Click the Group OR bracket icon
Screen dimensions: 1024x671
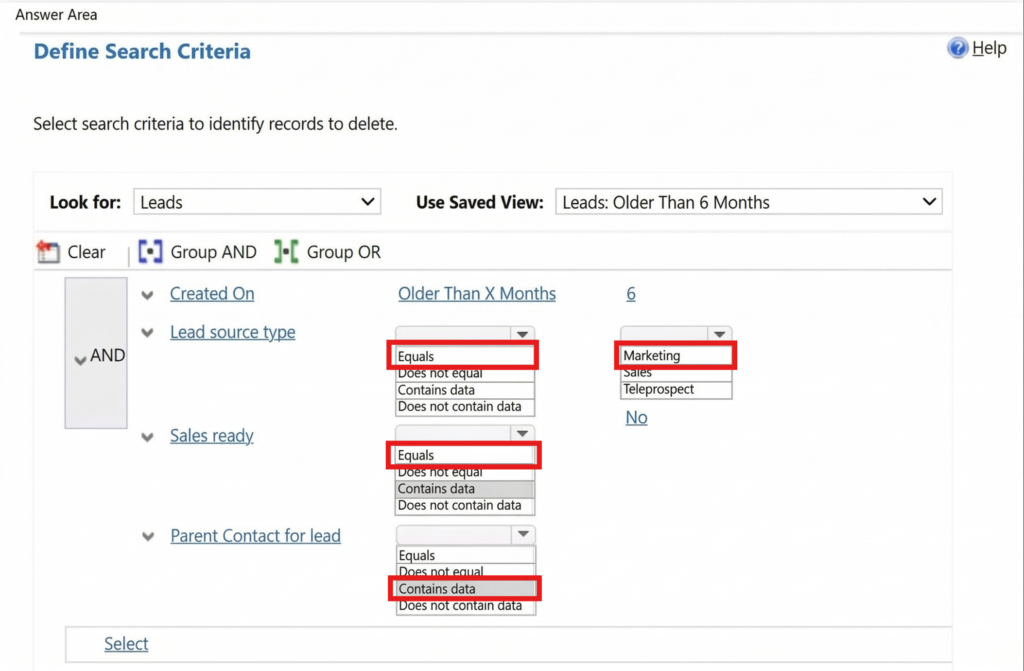click(286, 252)
